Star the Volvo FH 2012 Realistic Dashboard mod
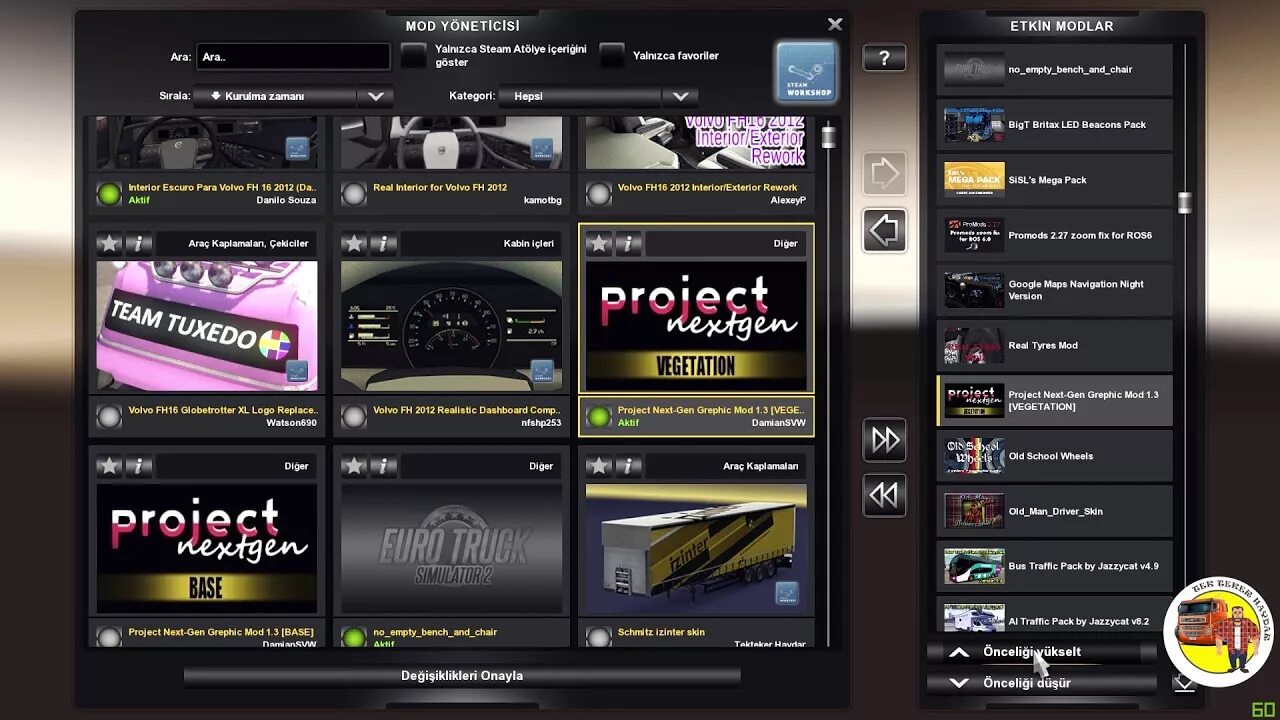 coord(354,243)
